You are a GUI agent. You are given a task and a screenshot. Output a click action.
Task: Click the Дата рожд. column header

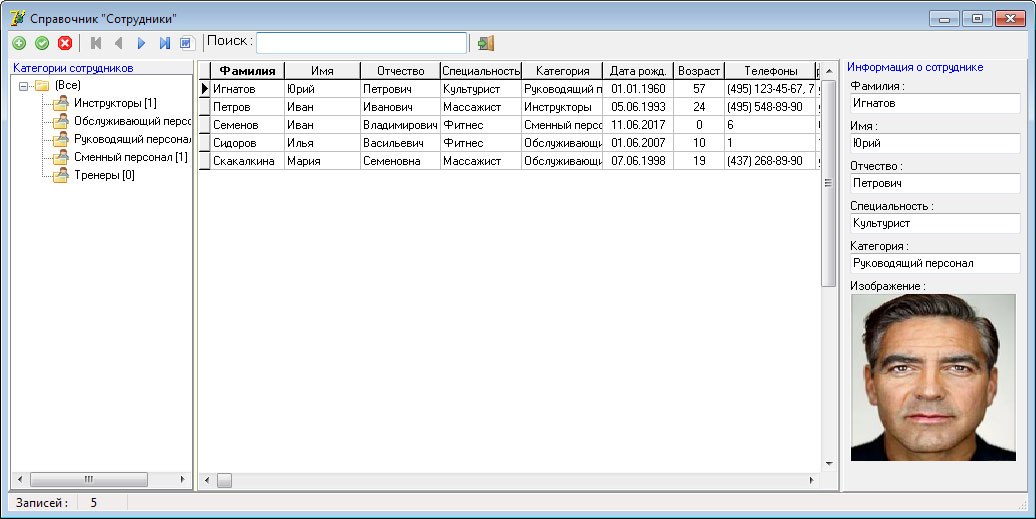pyautogui.click(x=638, y=71)
